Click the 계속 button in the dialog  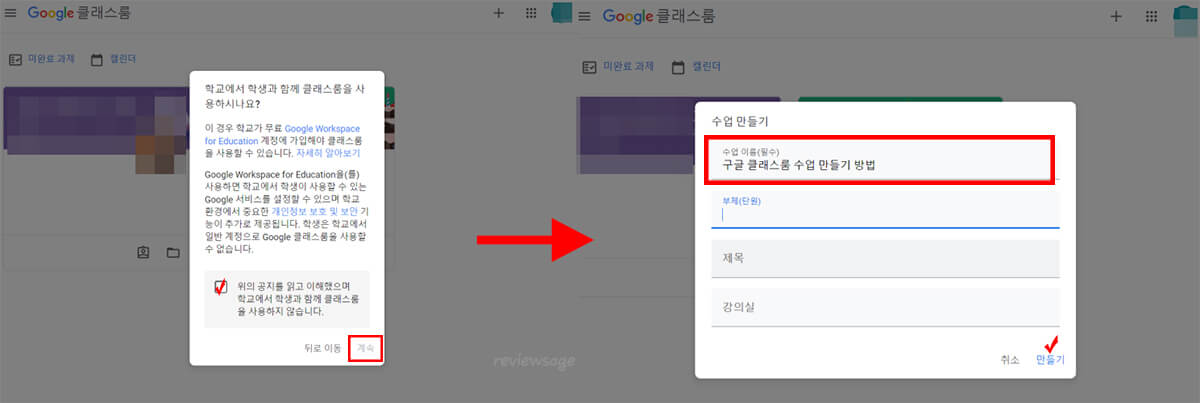click(366, 348)
